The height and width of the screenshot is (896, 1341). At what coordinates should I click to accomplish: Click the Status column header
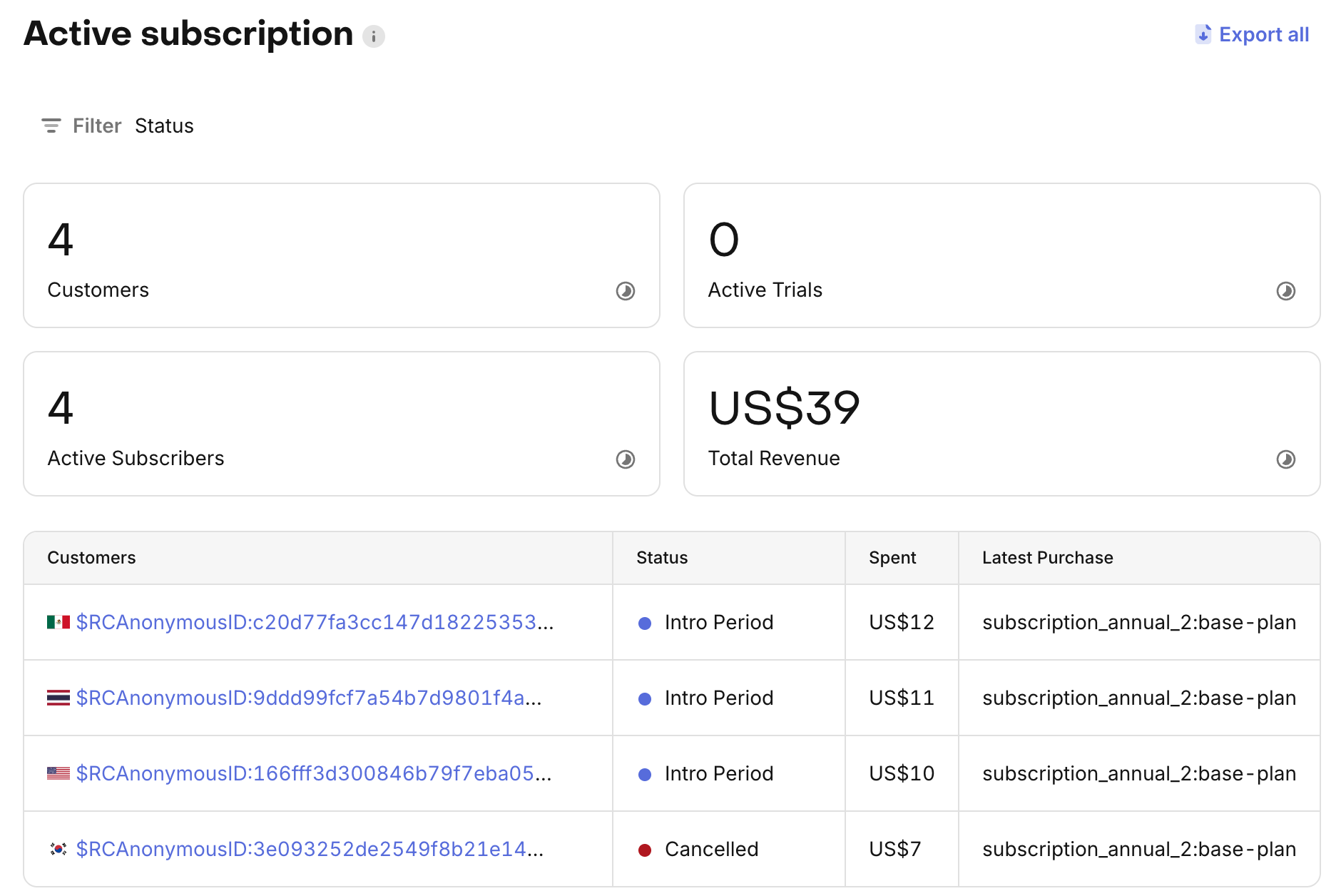[x=661, y=558]
